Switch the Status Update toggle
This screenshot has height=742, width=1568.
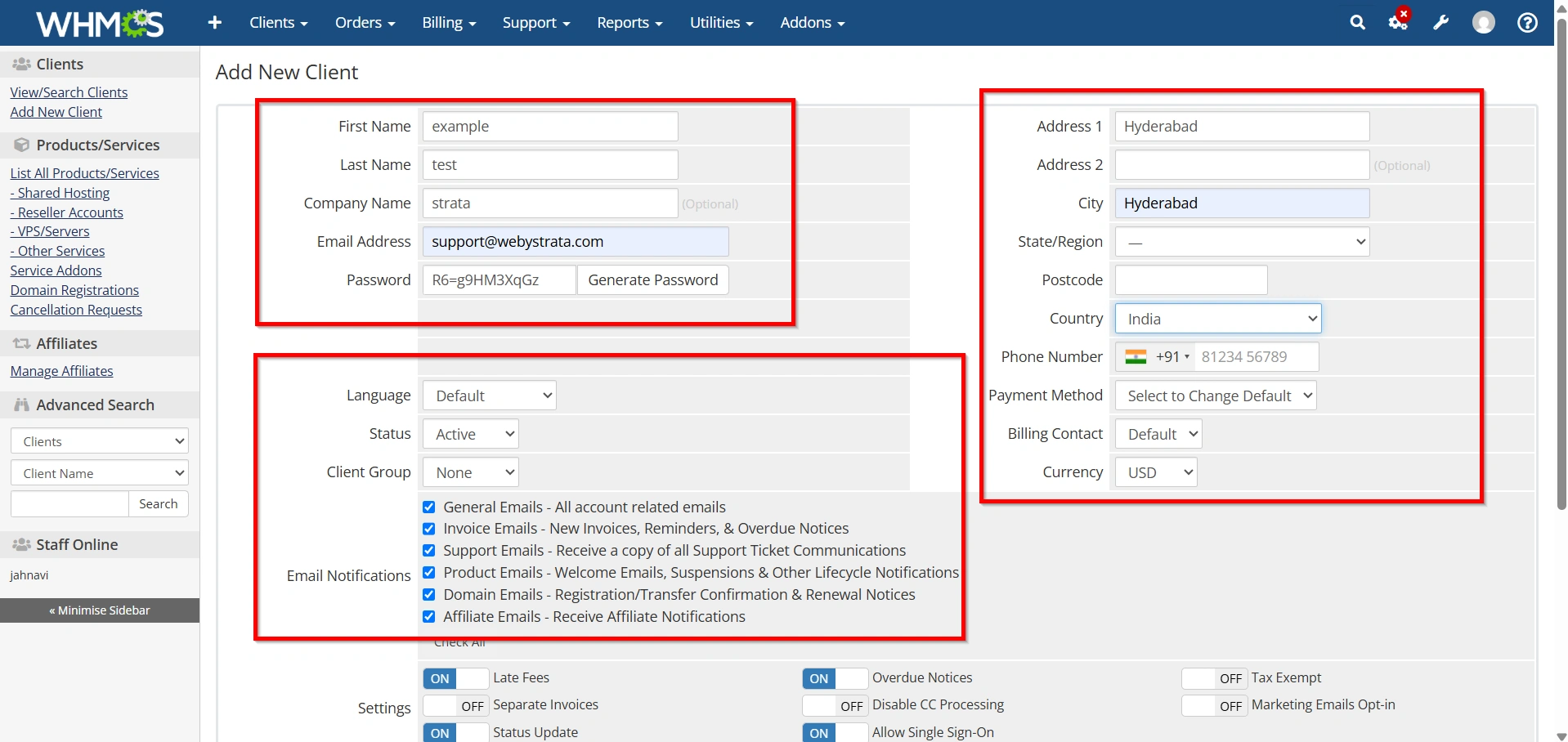coord(456,732)
